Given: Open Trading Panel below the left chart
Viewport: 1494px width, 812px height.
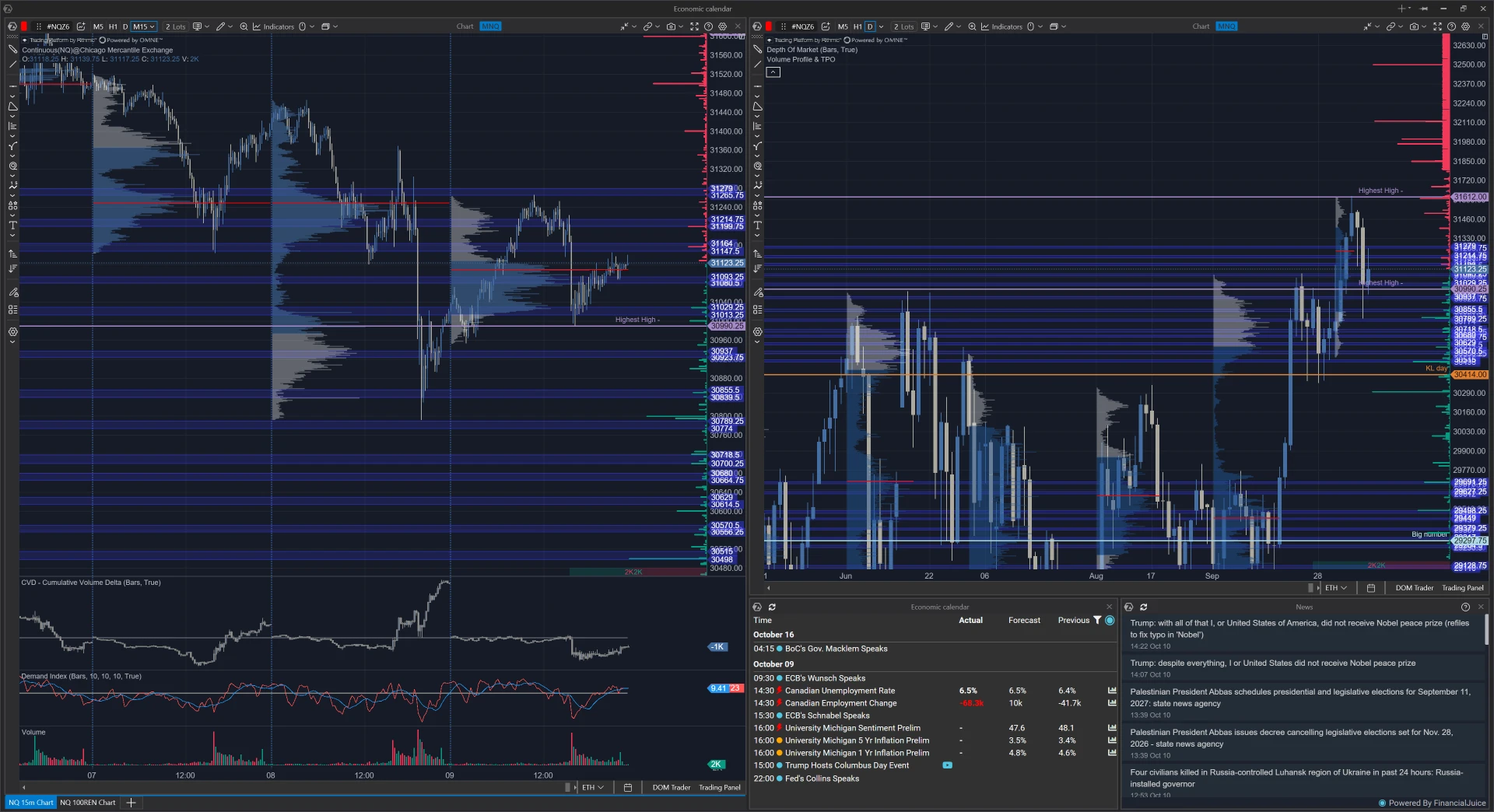Looking at the screenshot, I should [x=720, y=787].
